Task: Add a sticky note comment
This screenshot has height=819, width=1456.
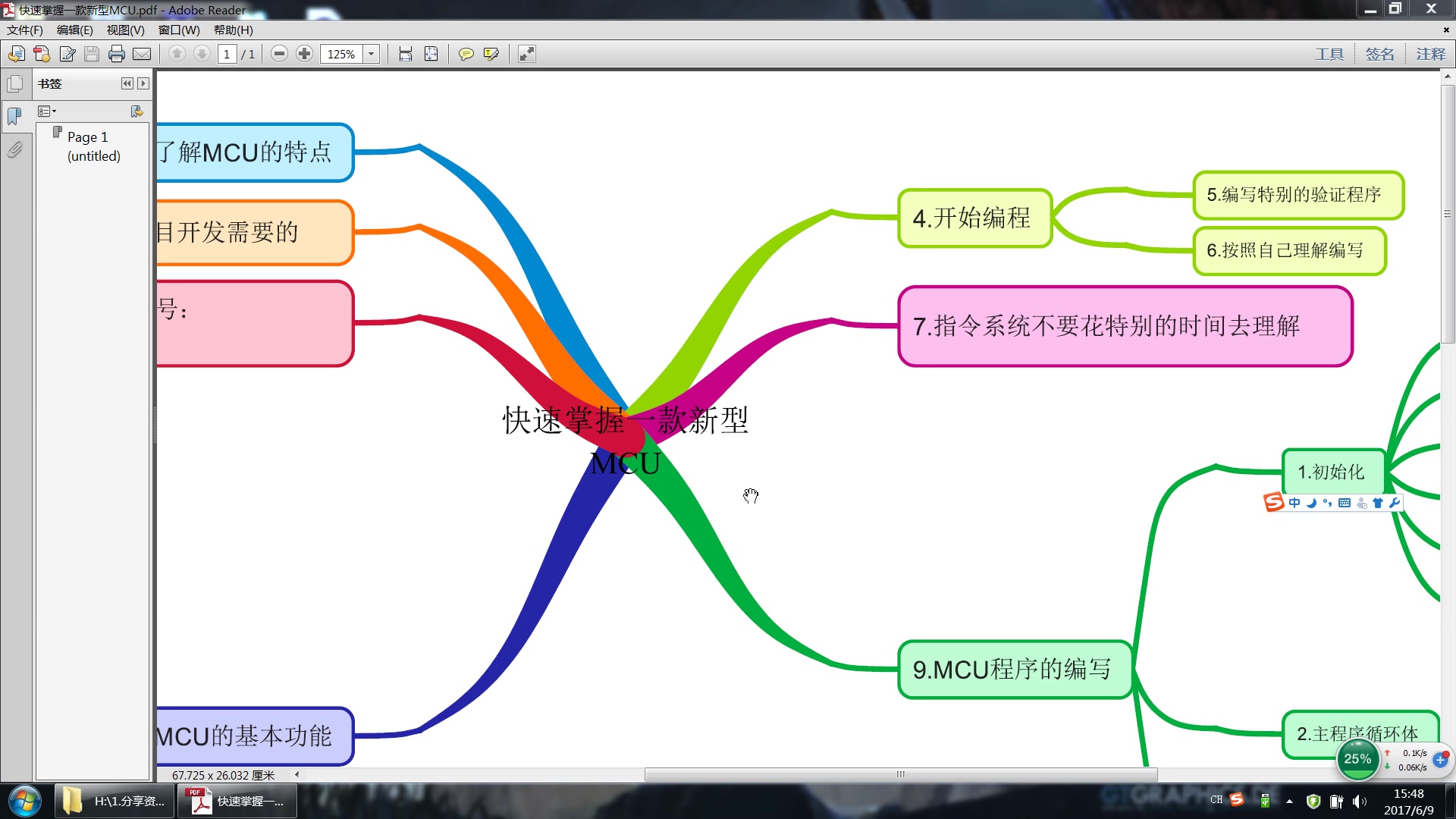Action: click(466, 54)
